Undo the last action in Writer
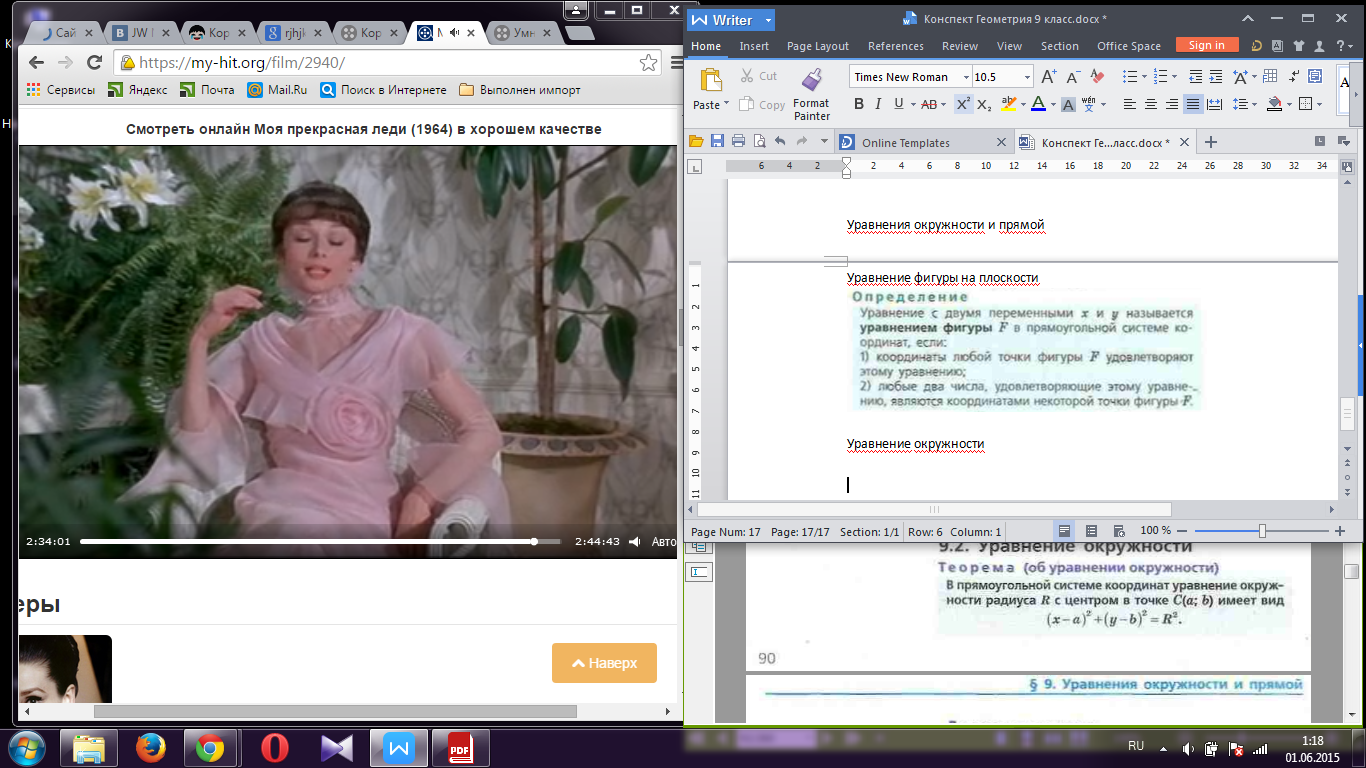Viewport: 1366px width, 768px height. pos(780,141)
